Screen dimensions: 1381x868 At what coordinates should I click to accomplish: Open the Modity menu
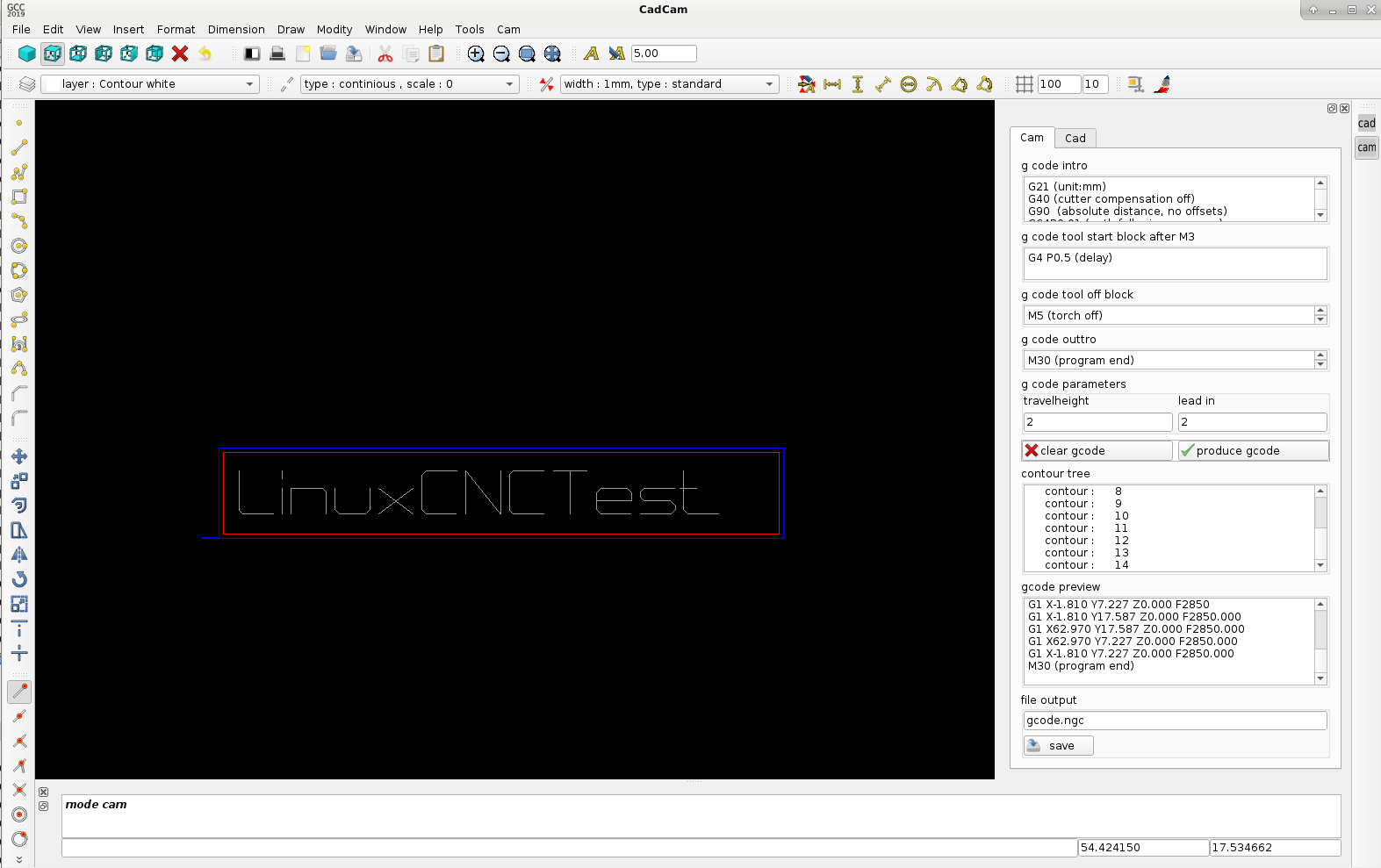334,29
